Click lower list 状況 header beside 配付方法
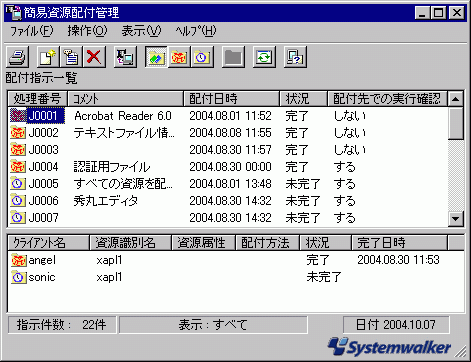The width and height of the screenshot is (471, 362). pos(326,243)
